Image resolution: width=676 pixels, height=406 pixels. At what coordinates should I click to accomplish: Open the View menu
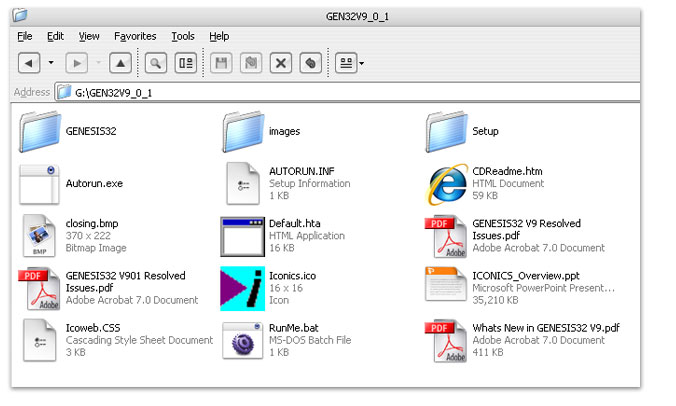click(x=89, y=36)
